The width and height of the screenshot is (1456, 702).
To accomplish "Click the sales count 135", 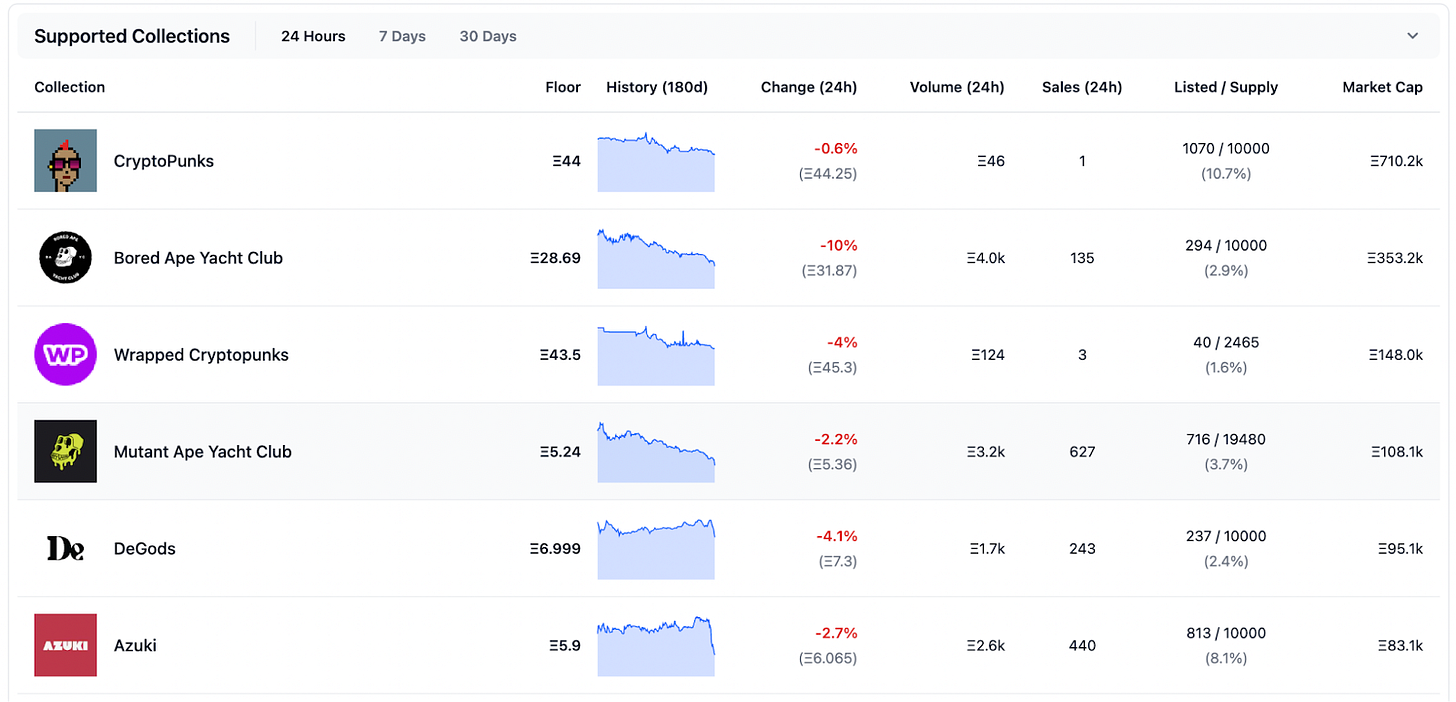I will [x=1082, y=258].
